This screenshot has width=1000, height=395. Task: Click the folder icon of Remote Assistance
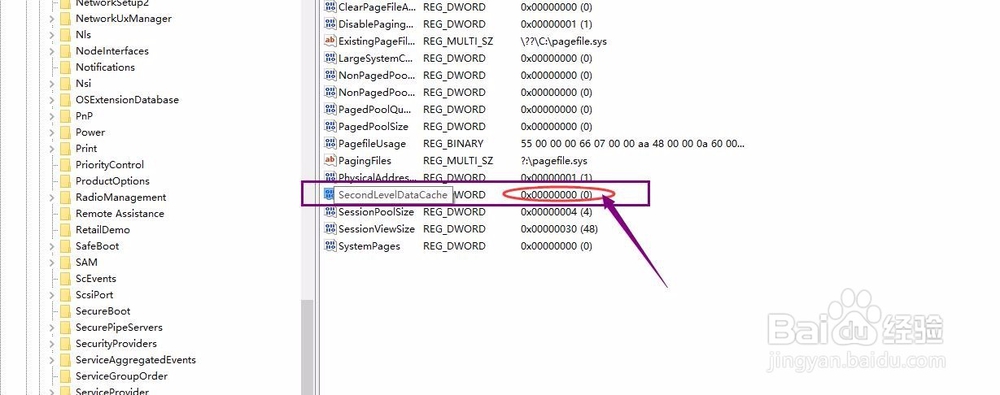(x=65, y=213)
